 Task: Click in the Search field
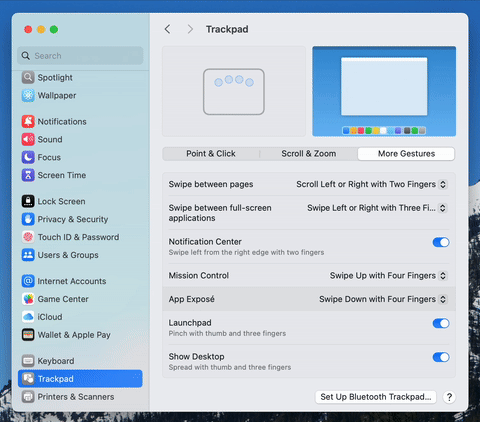pyautogui.click(x=80, y=56)
